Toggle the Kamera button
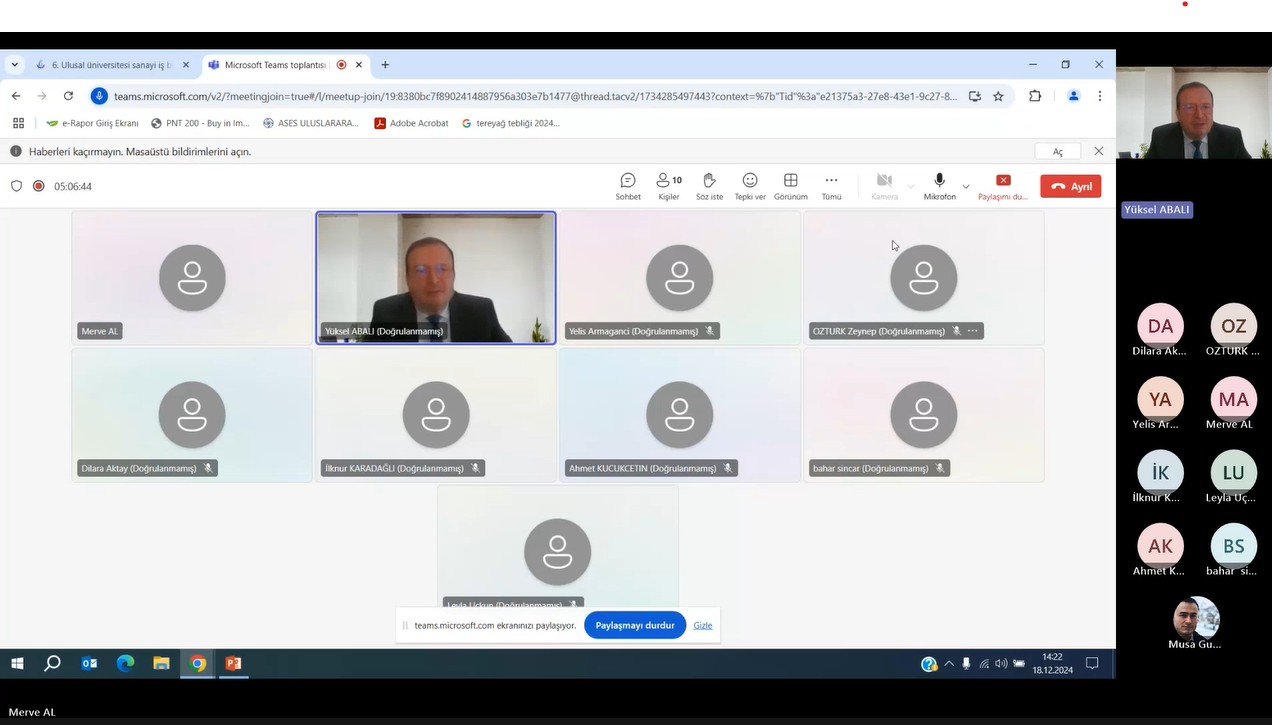 [x=884, y=185]
